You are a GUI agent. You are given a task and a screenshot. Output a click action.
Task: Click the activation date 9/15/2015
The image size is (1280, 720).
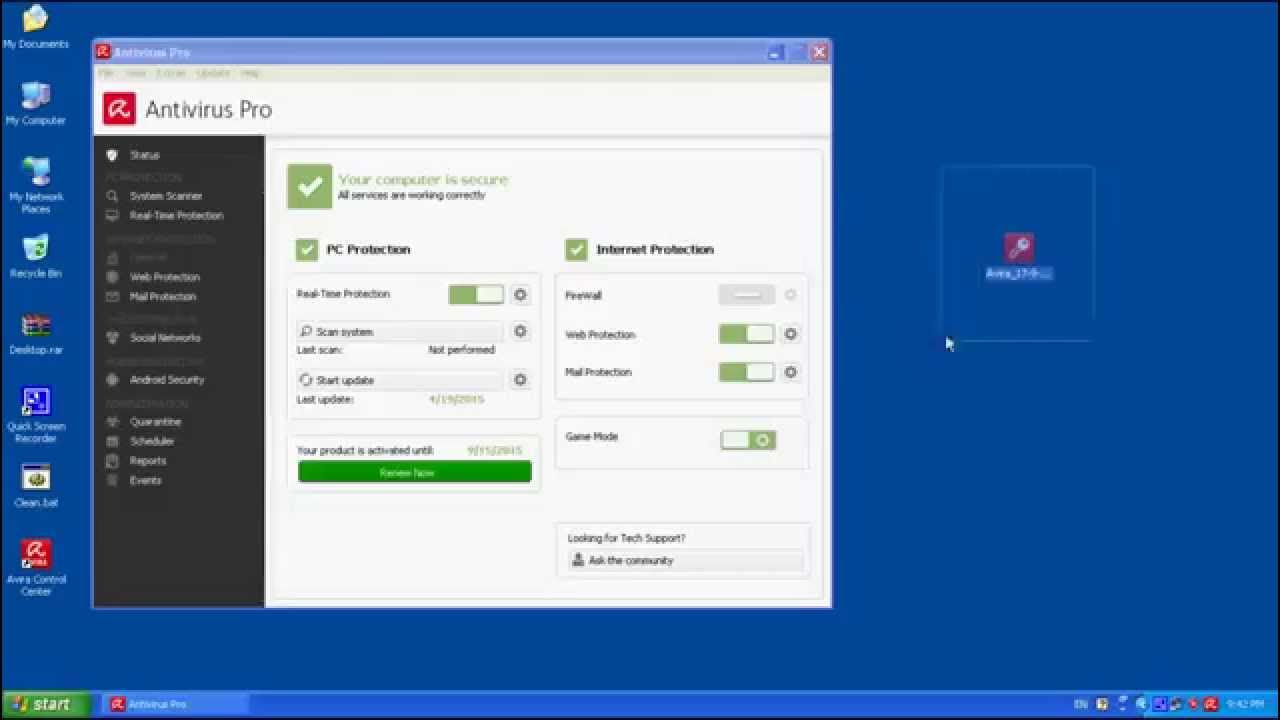tap(495, 451)
